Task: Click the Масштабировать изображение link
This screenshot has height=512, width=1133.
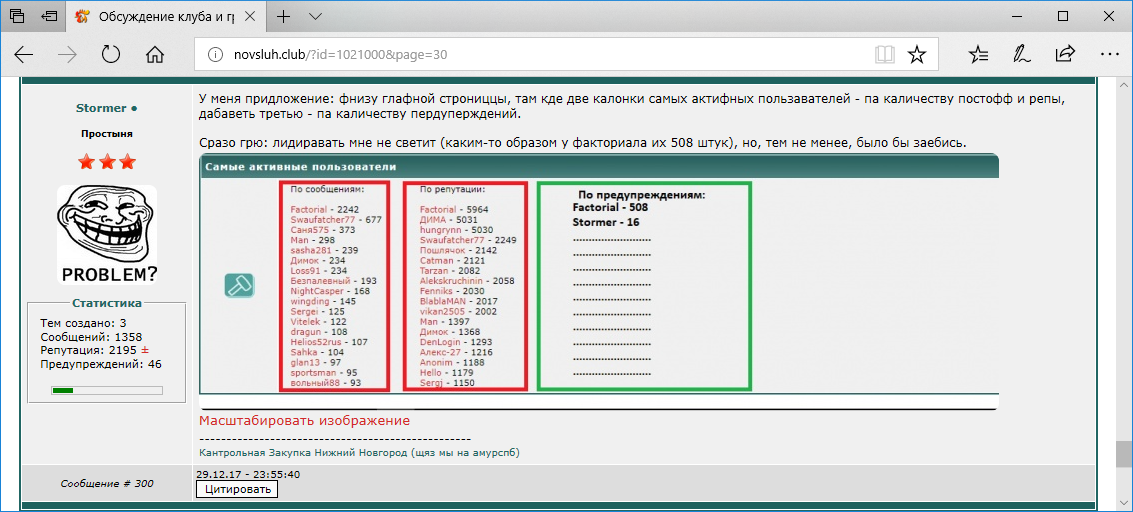Action: click(x=304, y=421)
